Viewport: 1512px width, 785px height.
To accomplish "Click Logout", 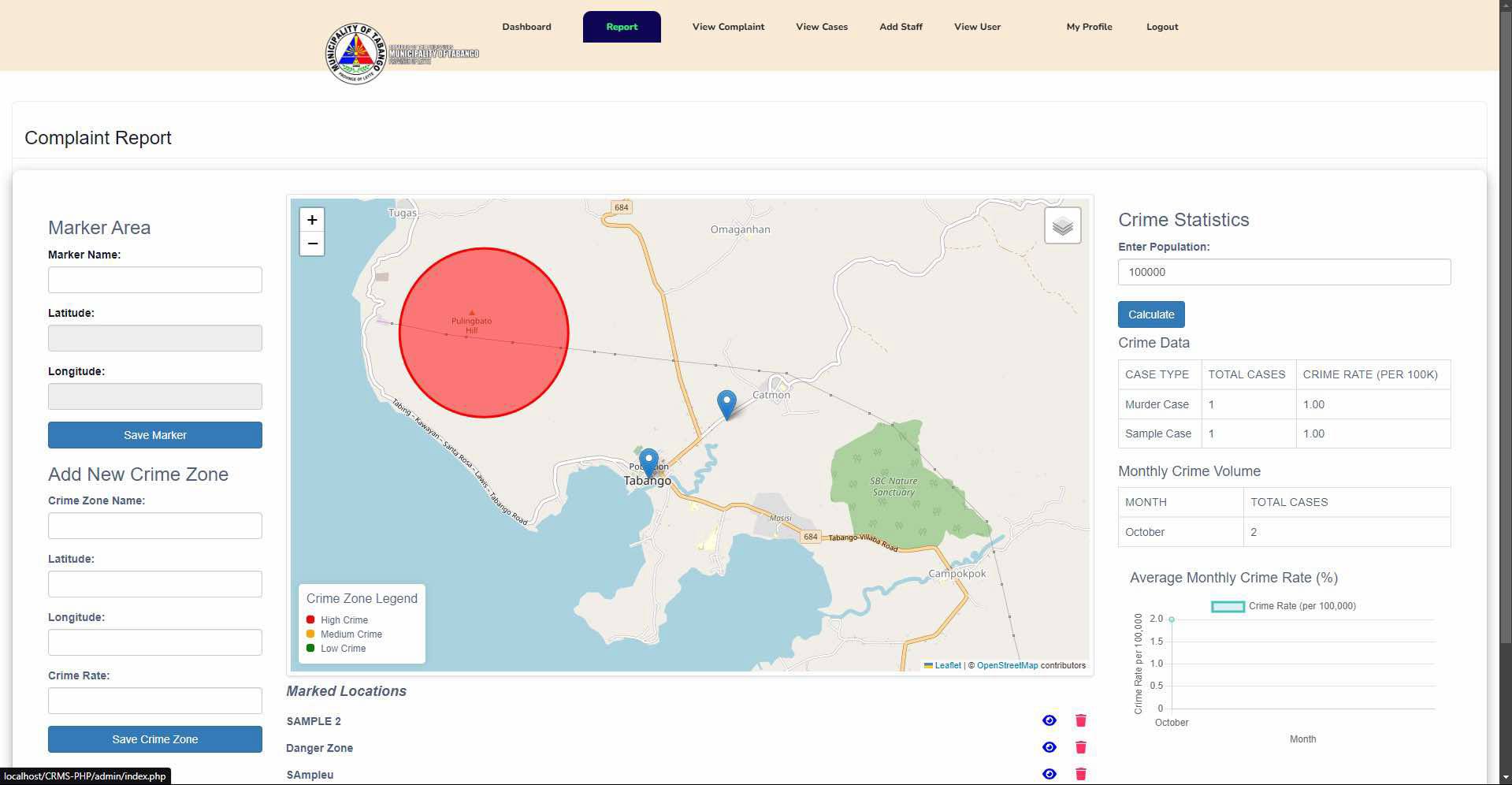I will tap(1162, 27).
